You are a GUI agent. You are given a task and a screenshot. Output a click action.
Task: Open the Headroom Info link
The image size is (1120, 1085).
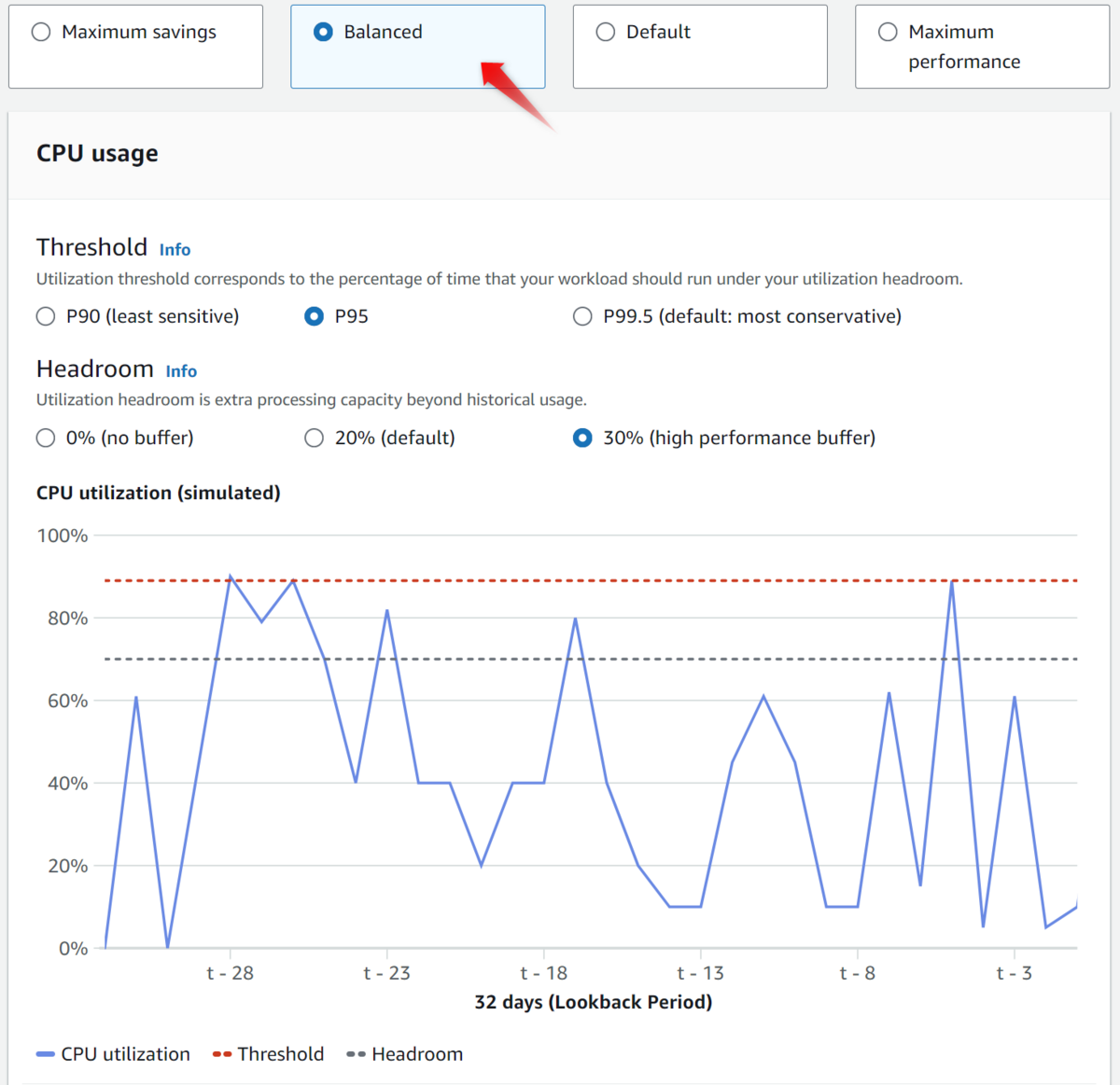pyautogui.click(x=181, y=371)
